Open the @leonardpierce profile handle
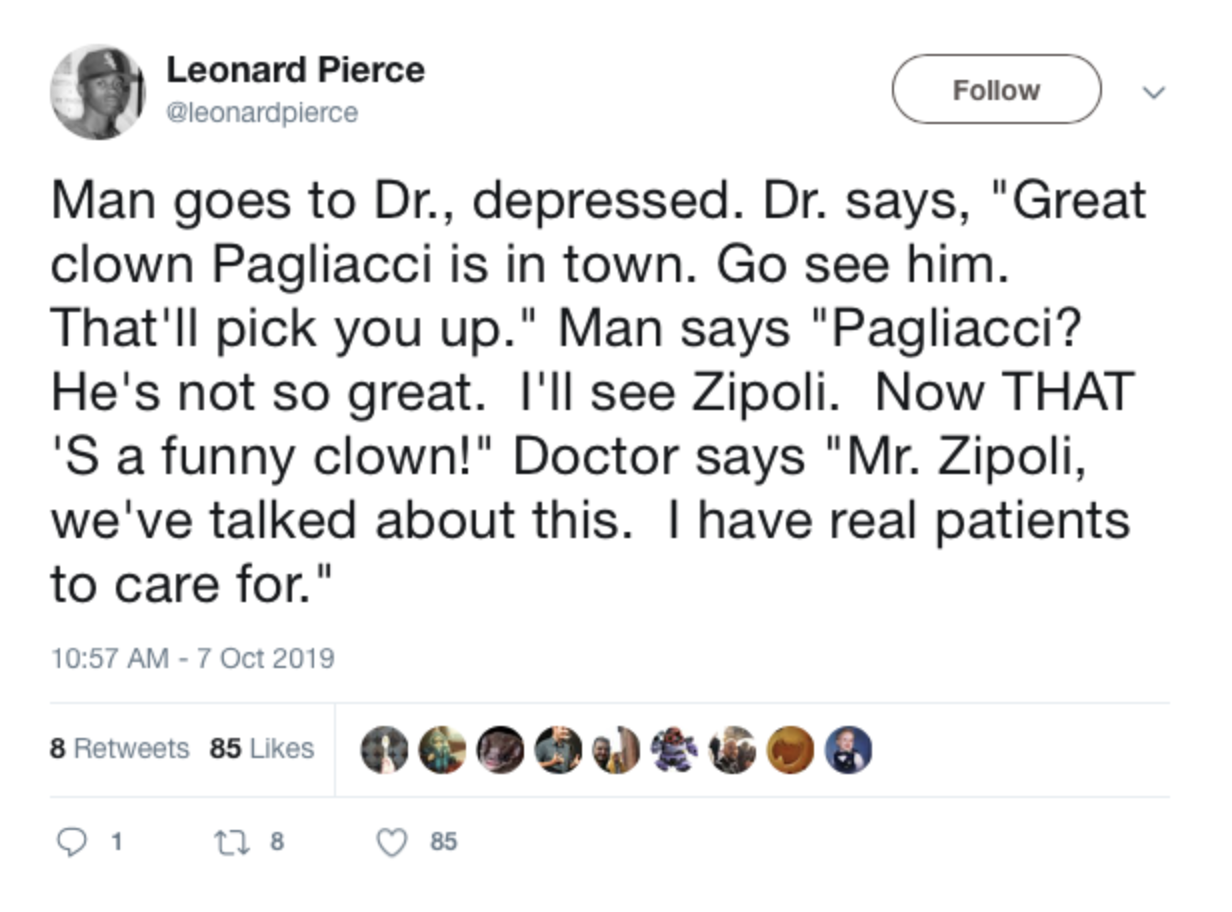Image resolution: width=1232 pixels, height=912 pixels. [265, 111]
